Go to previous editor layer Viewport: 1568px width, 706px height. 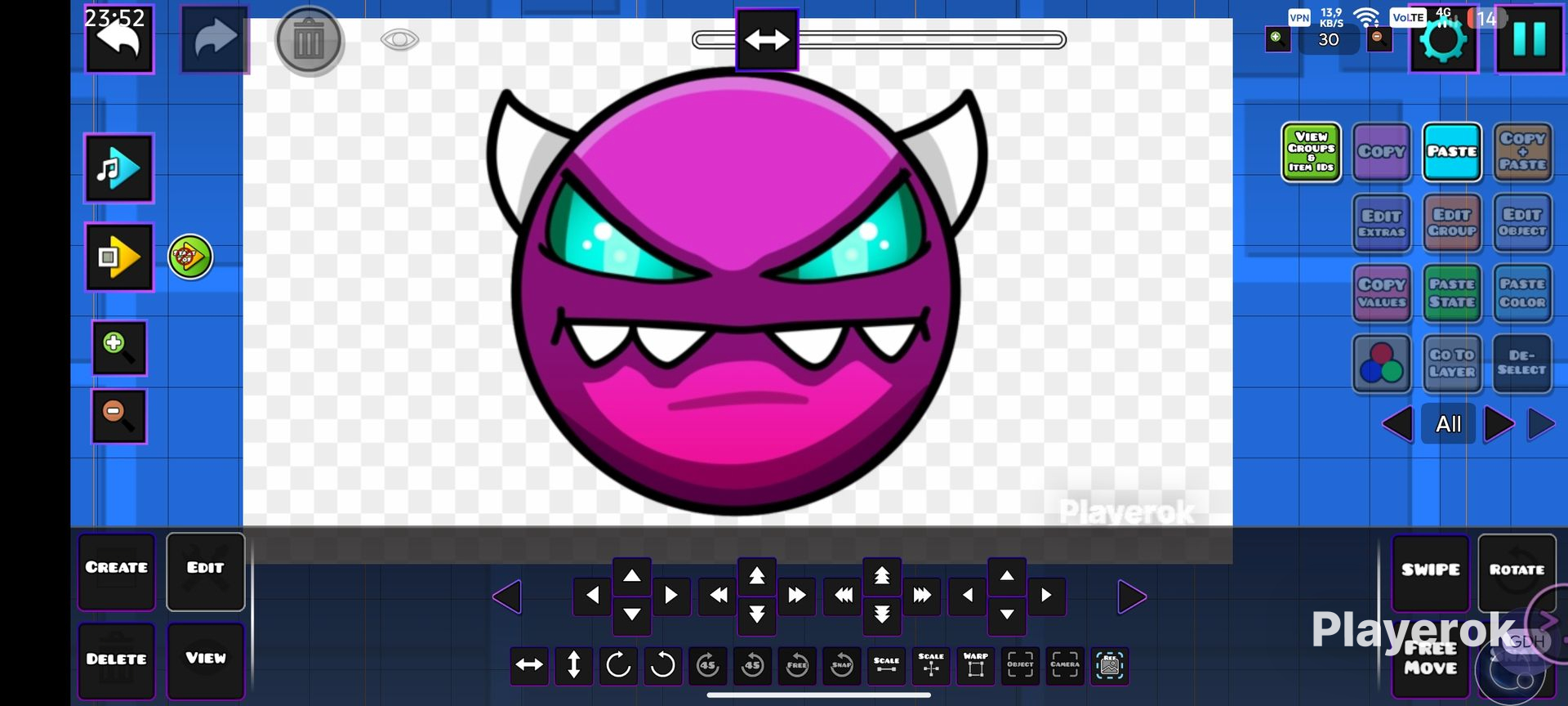pyautogui.click(x=1398, y=424)
